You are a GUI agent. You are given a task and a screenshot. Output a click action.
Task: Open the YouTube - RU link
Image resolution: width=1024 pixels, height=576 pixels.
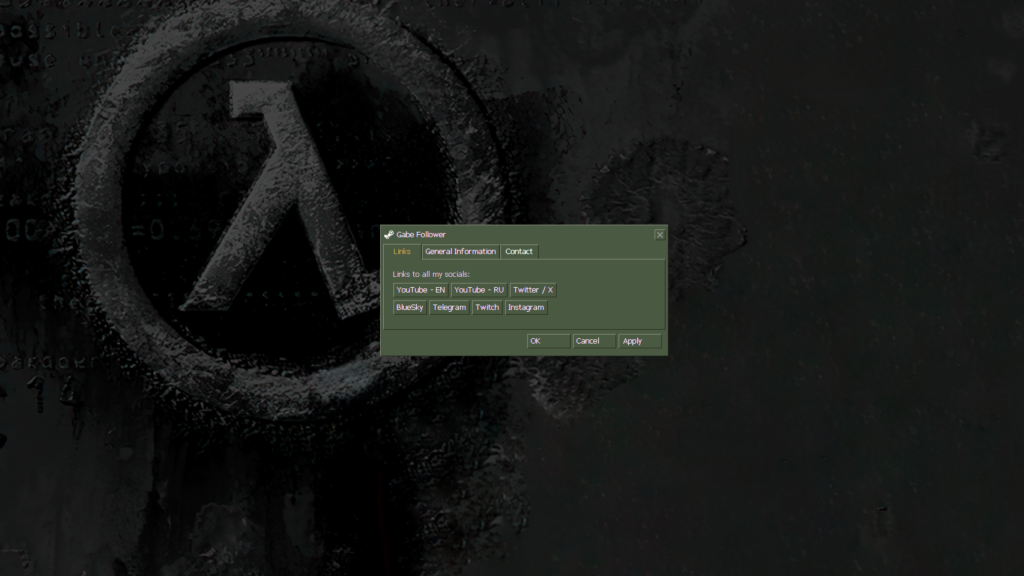[479, 290]
